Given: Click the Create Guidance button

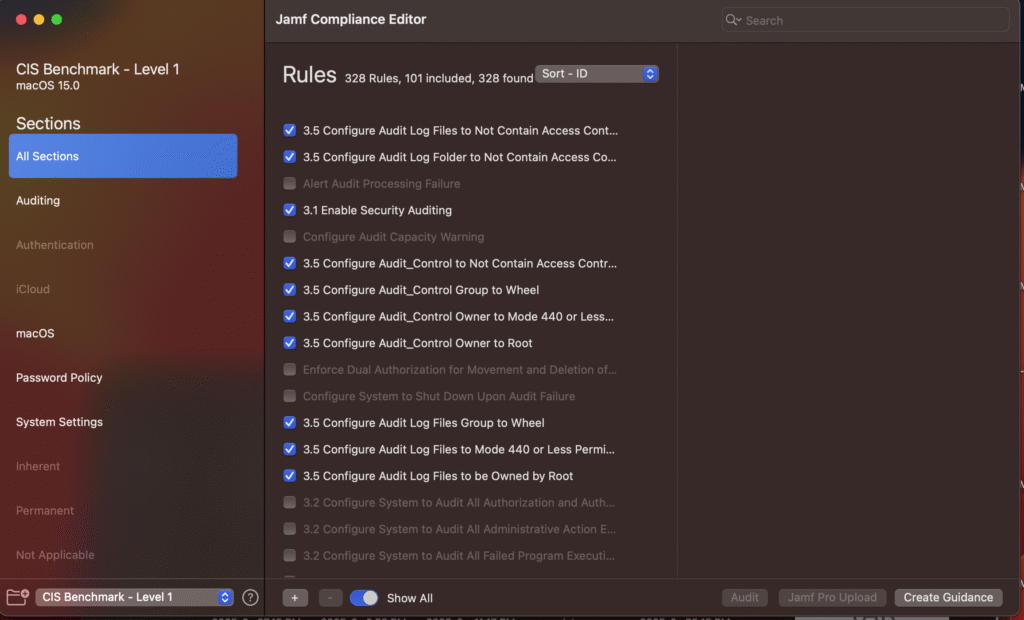Looking at the screenshot, I should pyautogui.click(x=948, y=597).
